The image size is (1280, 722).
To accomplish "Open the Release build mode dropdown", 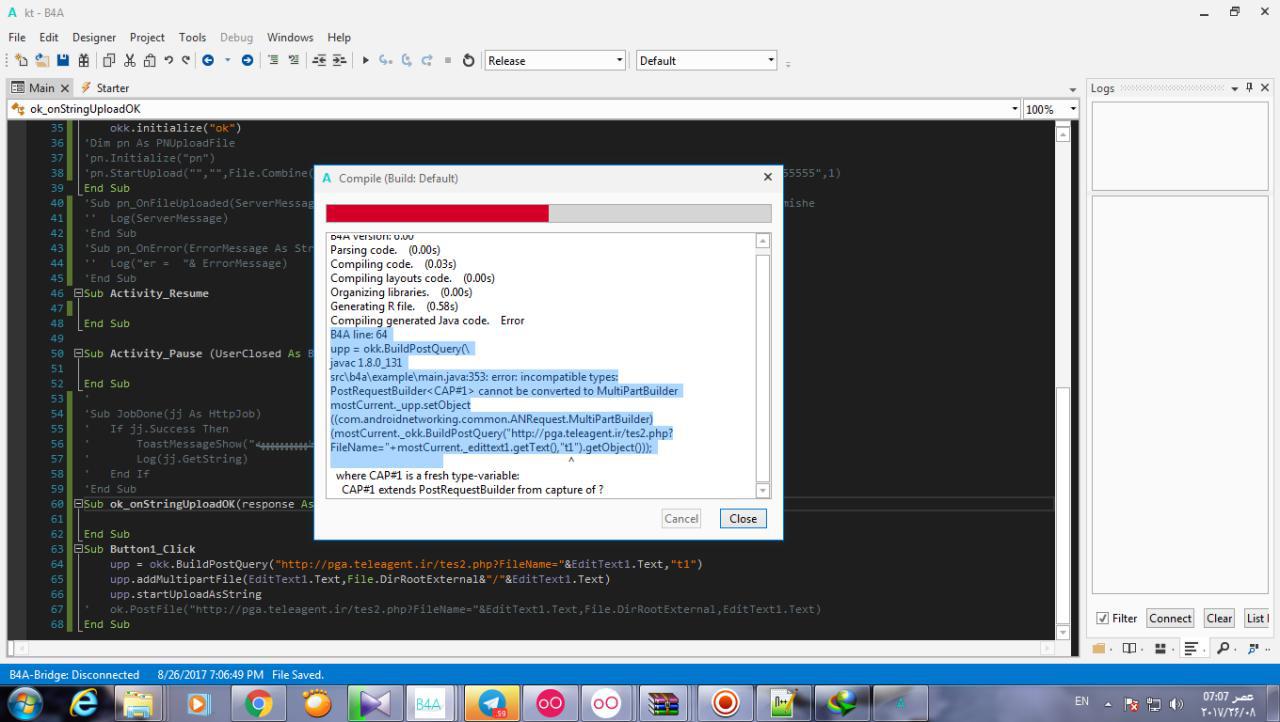I will [x=555, y=60].
